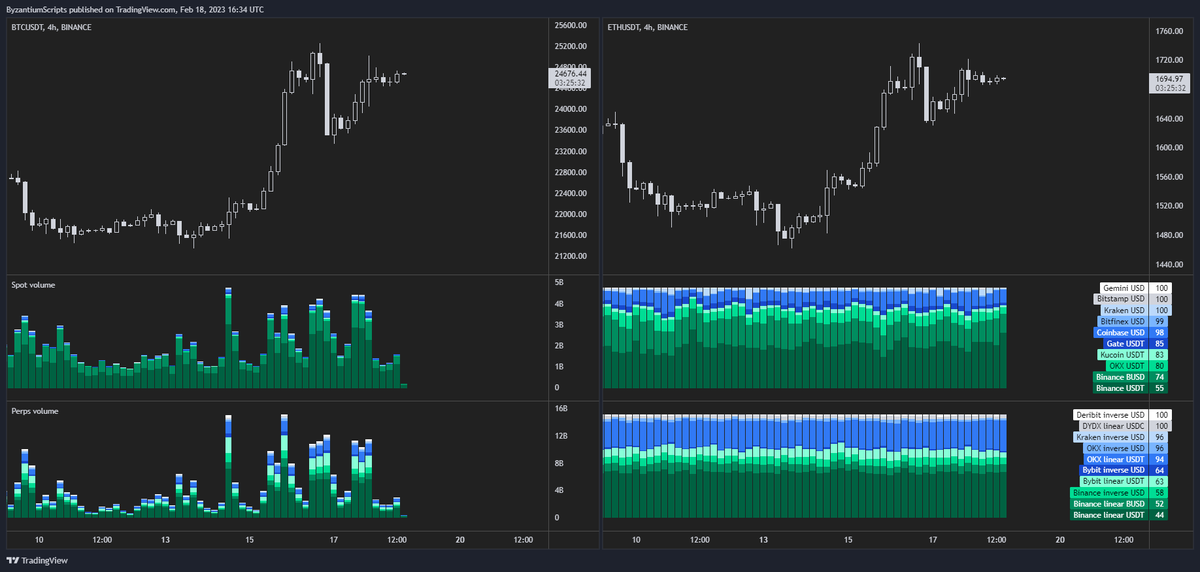Click the value 85 beside Gate USDT
This screenshot has width=1200, height=572.
[1160, 343]
